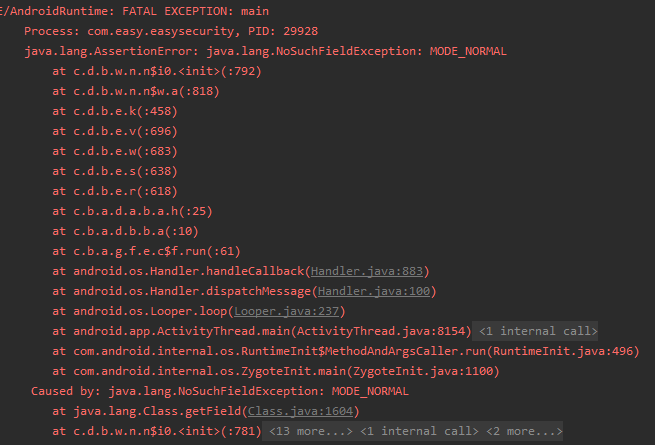
Task: Open the Class.java:1604 source link
Action: [x=300, y=411]
